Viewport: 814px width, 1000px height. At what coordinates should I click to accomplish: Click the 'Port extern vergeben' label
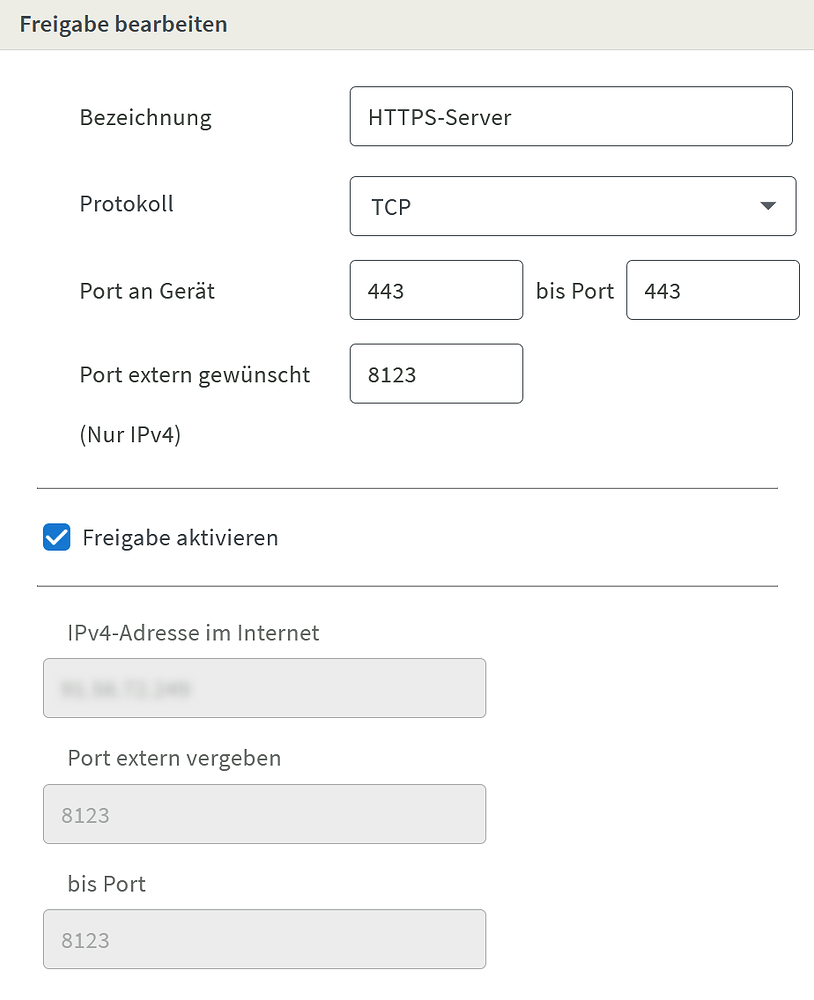coord(174,758)
